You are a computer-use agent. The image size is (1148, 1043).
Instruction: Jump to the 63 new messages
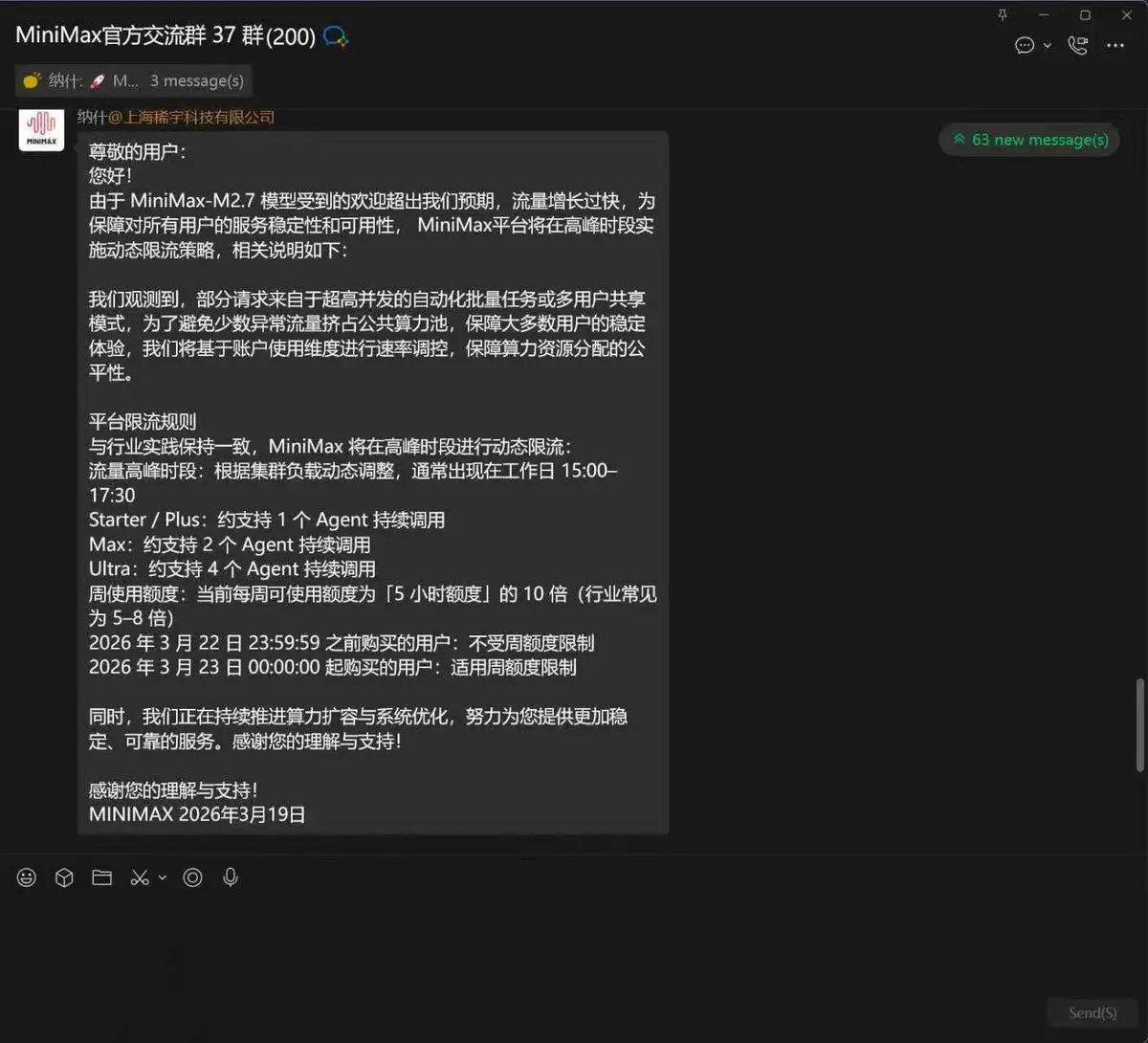[x=1029, y=140]
